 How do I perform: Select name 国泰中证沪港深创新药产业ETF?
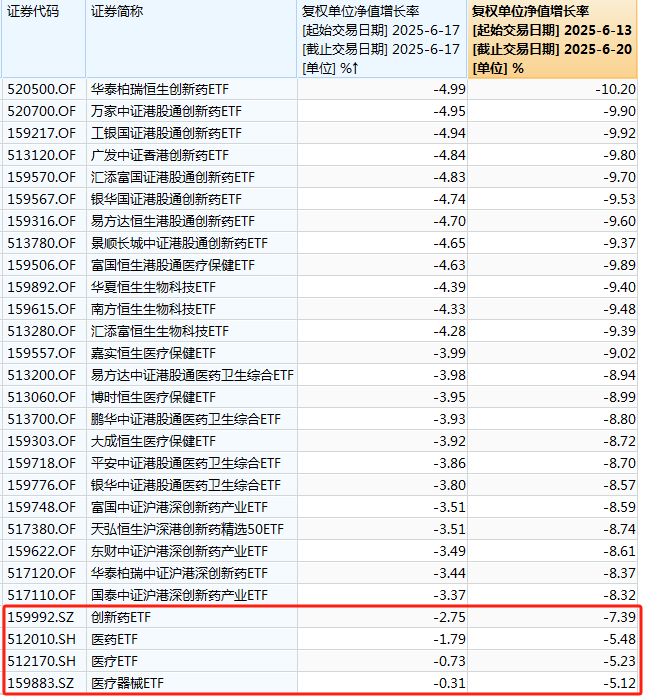179,595
